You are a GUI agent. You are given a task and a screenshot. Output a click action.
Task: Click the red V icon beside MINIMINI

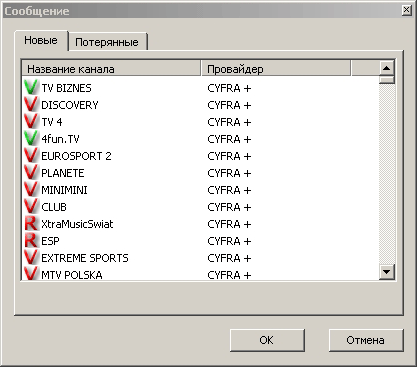click(31, 190)
